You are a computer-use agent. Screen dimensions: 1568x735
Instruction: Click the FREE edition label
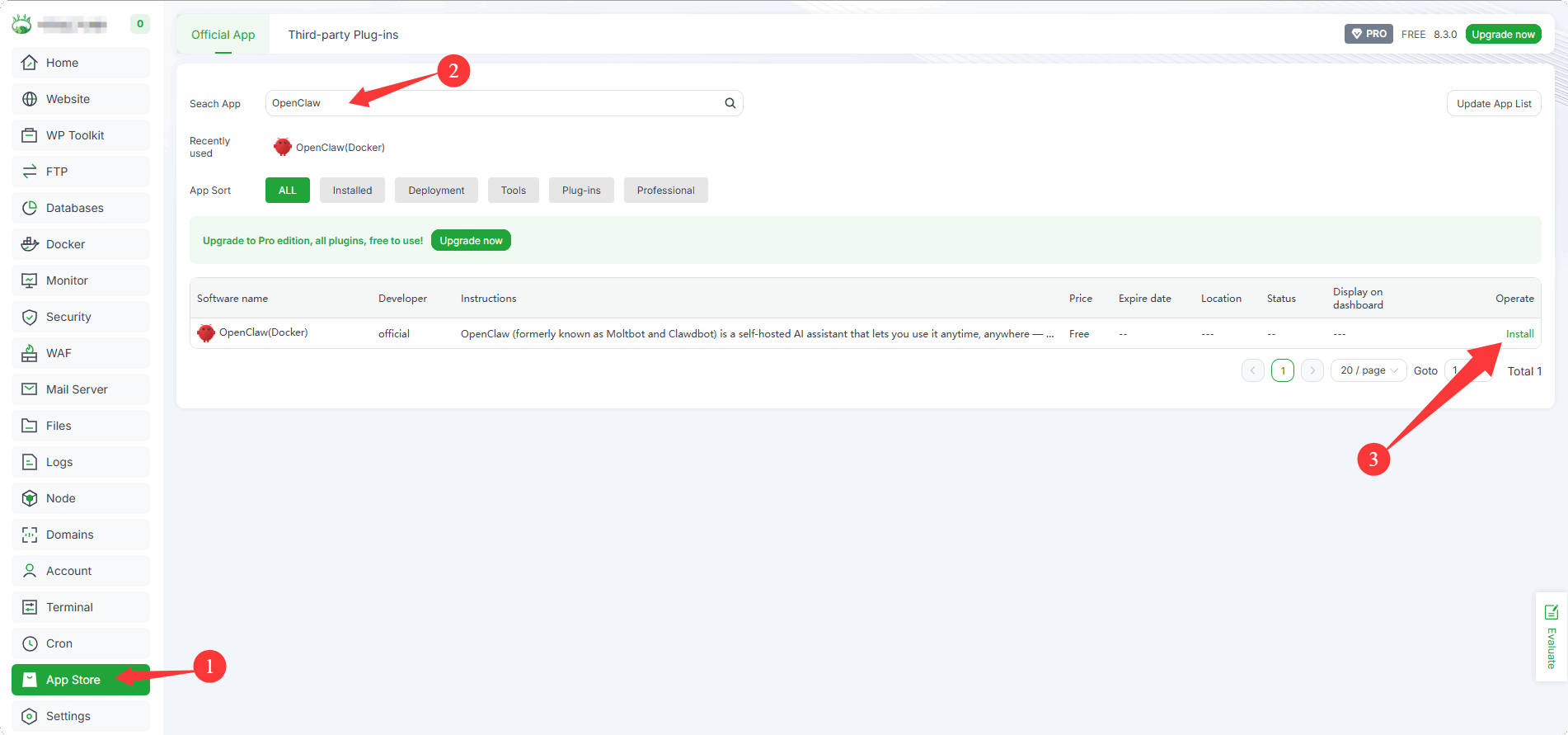pyautogui.click(x=1413, y=35)
